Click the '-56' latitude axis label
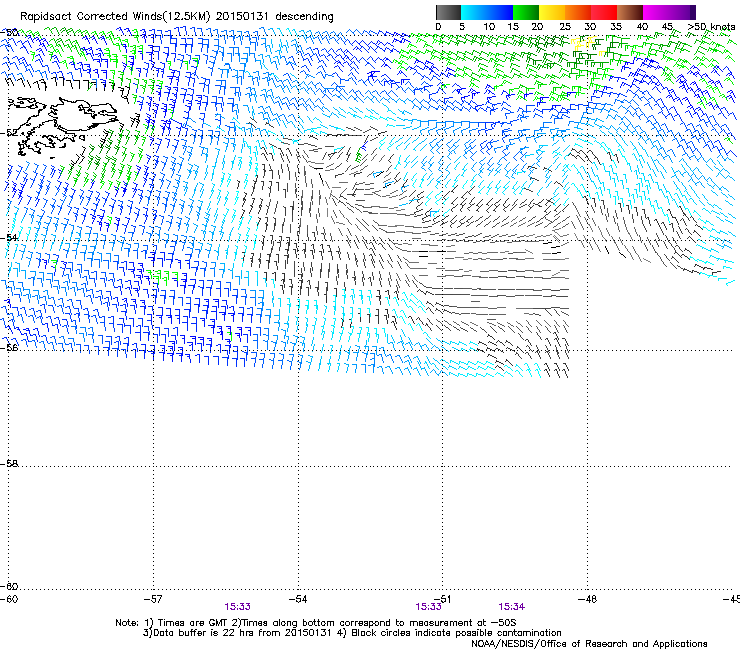The image size is (740, 650). coord(9,348)
